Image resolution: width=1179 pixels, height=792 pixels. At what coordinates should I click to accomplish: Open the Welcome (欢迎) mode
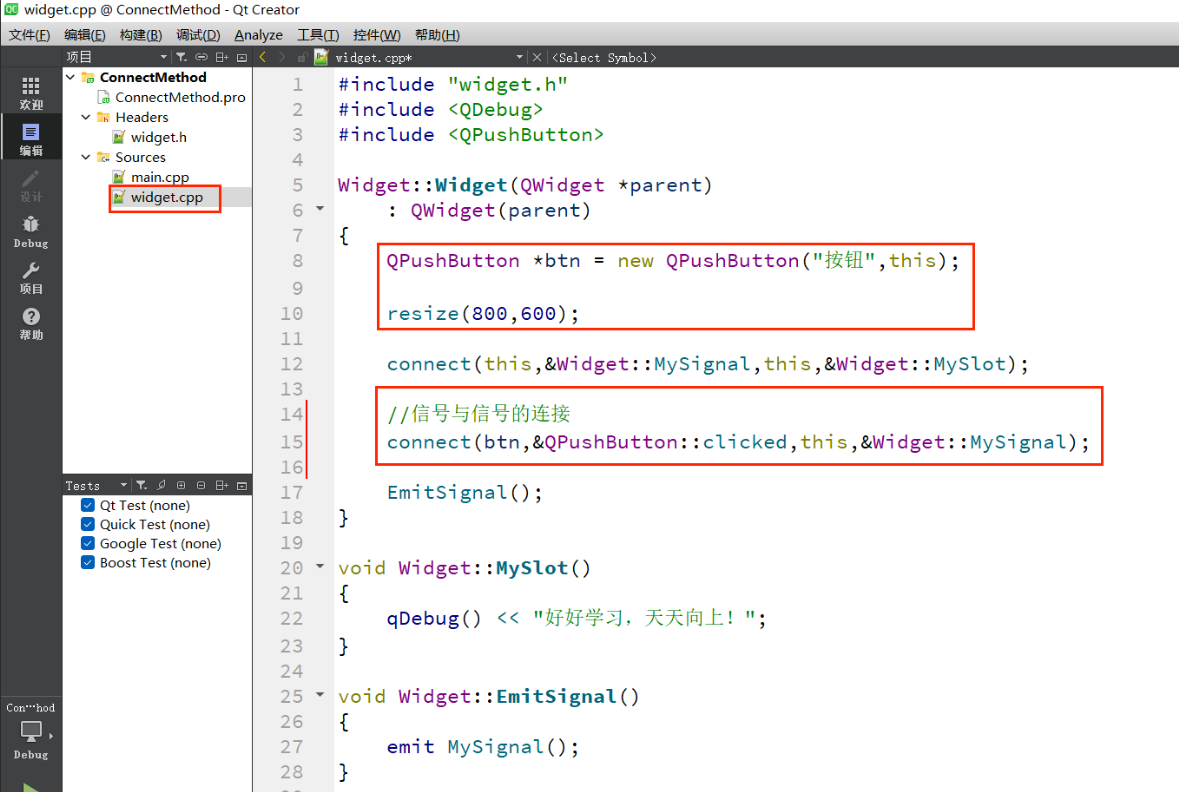(31, 93)
